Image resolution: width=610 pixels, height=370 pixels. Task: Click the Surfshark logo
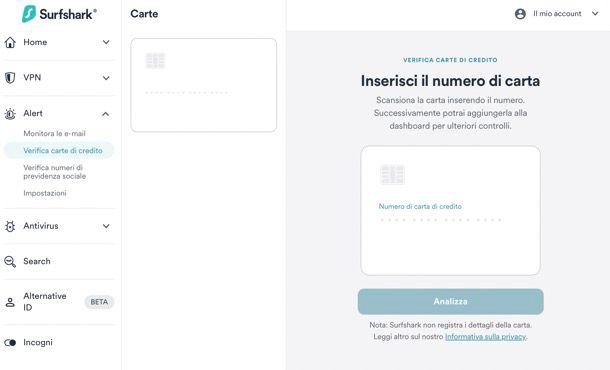click(59, 14)
